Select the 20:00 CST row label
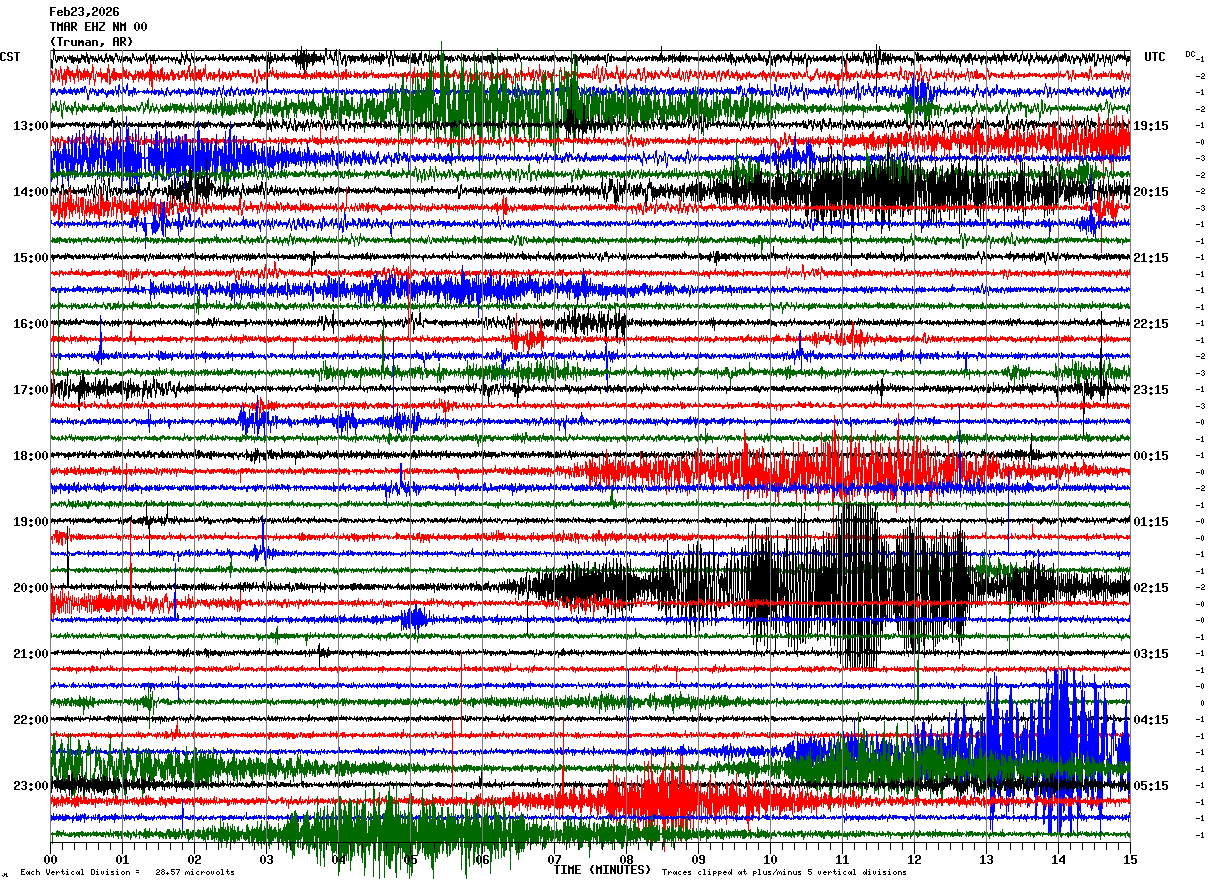 click(x=31, y=588)
